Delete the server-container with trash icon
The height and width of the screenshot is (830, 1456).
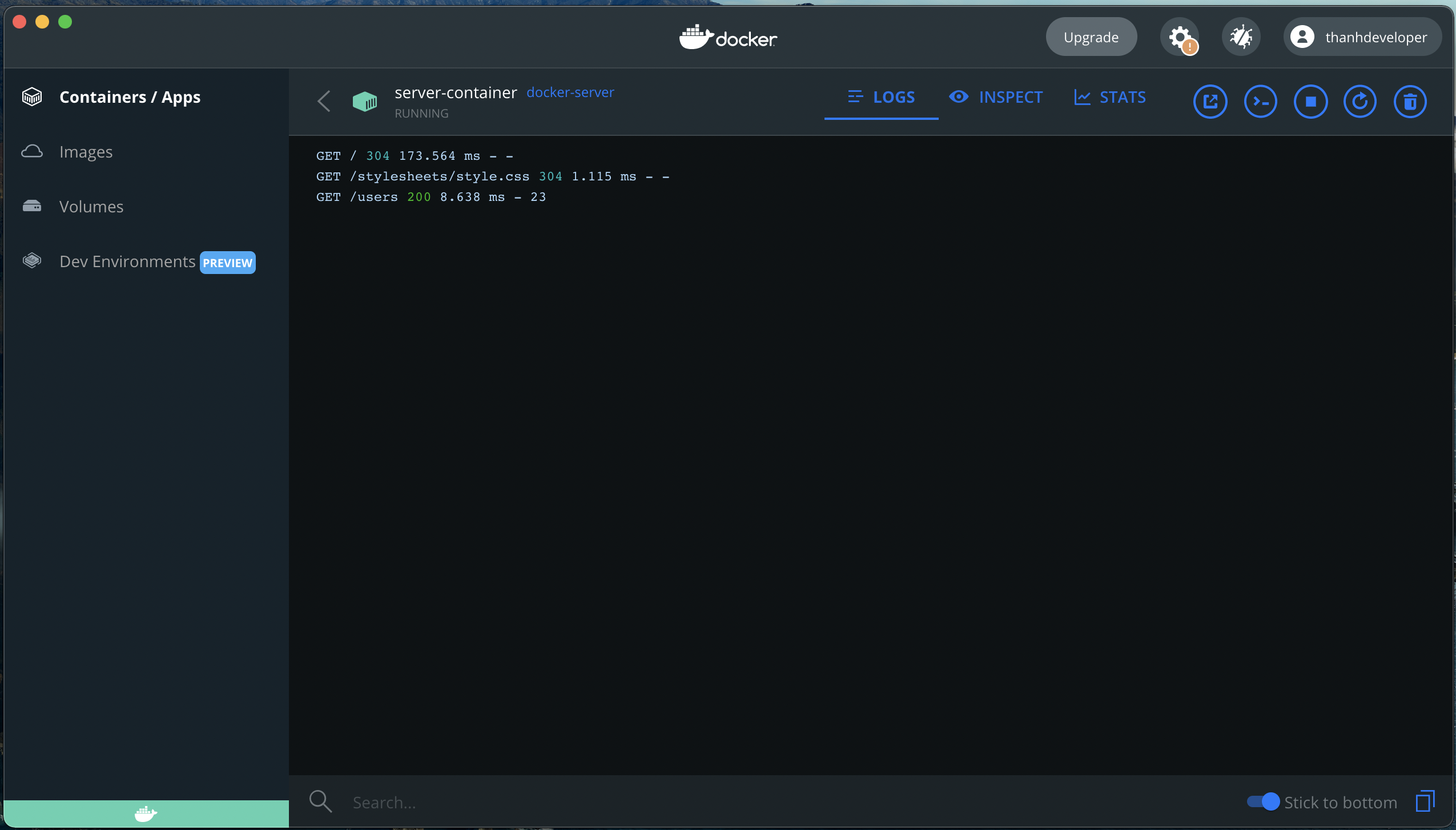(x=1411, y=101)
